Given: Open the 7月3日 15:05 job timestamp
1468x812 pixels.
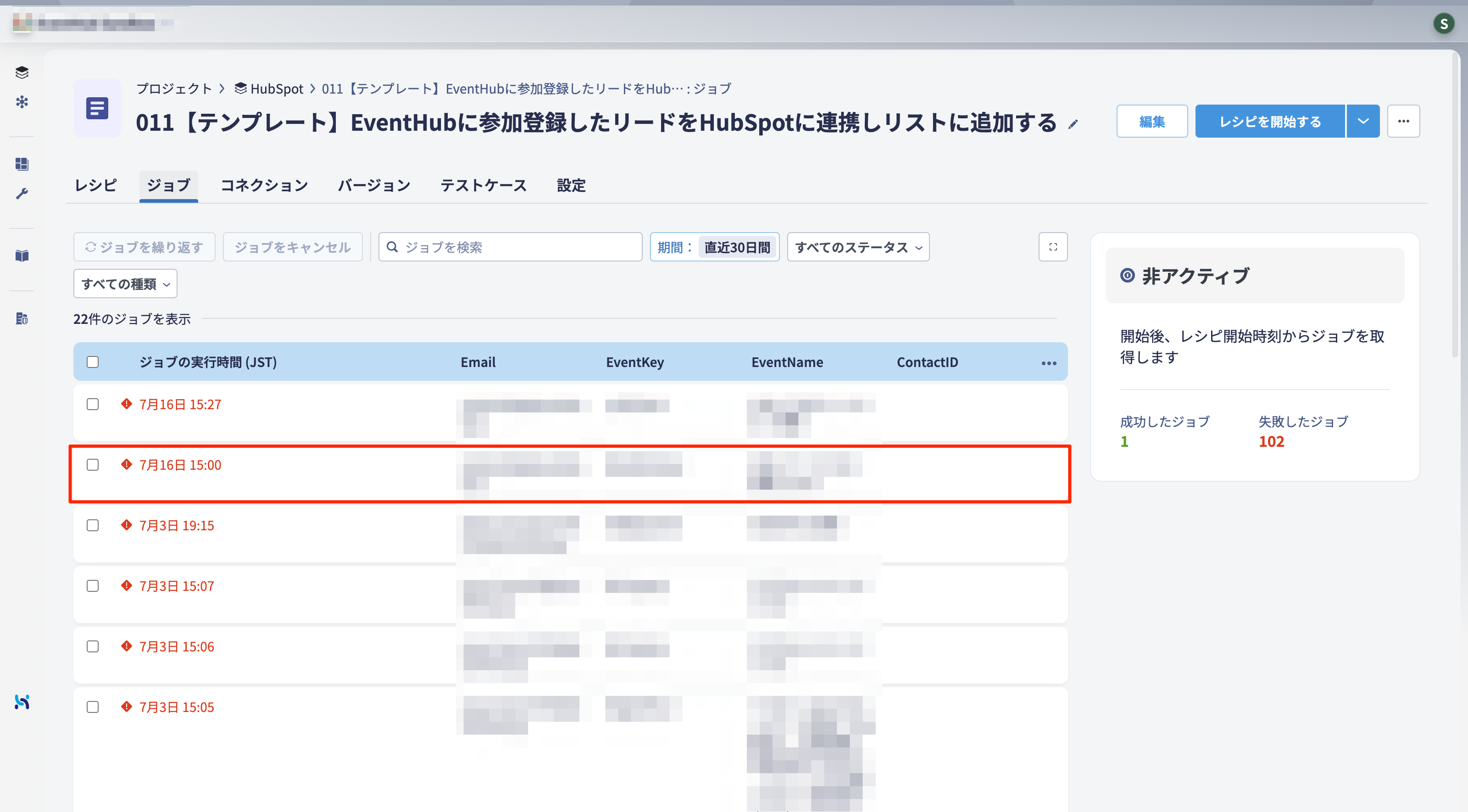Looking at the screenshot, I should tap(177, 706).
